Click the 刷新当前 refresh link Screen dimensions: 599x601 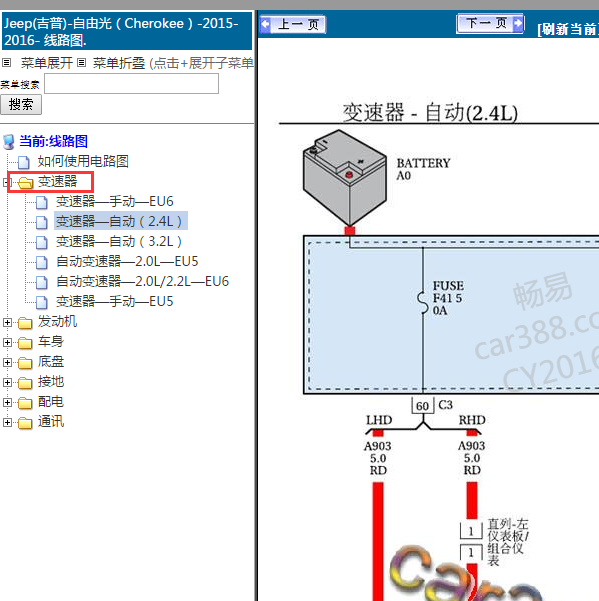(x=568, y=29)
